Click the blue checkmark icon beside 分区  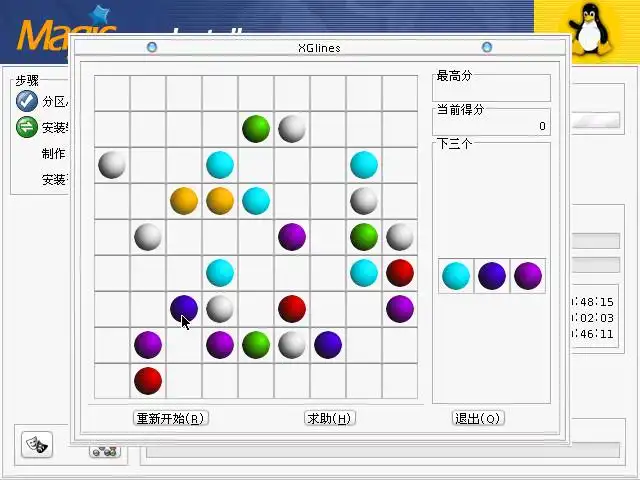[x=27, y=101]
